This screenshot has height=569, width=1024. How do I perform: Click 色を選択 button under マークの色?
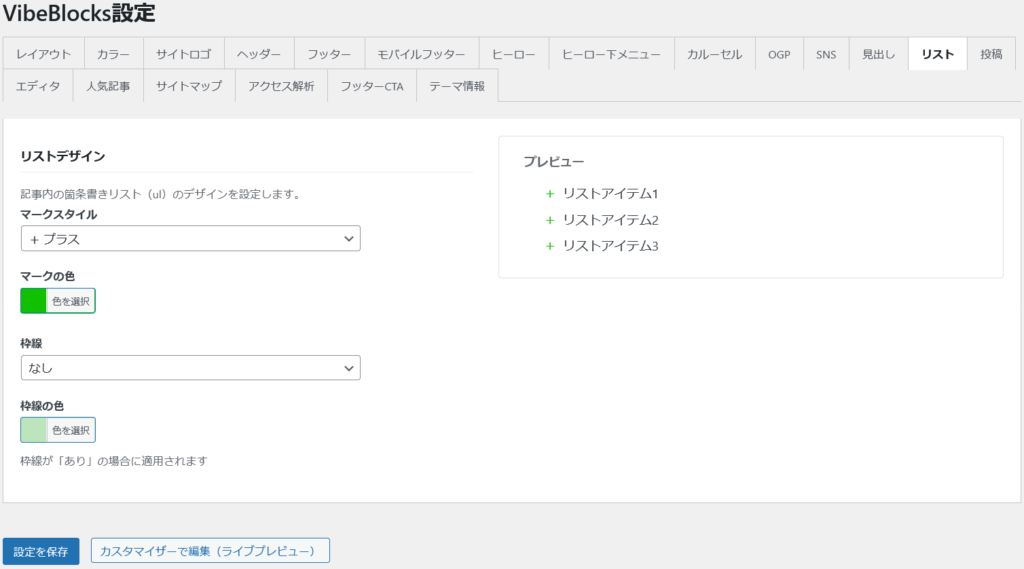click(x=71, y=300)
